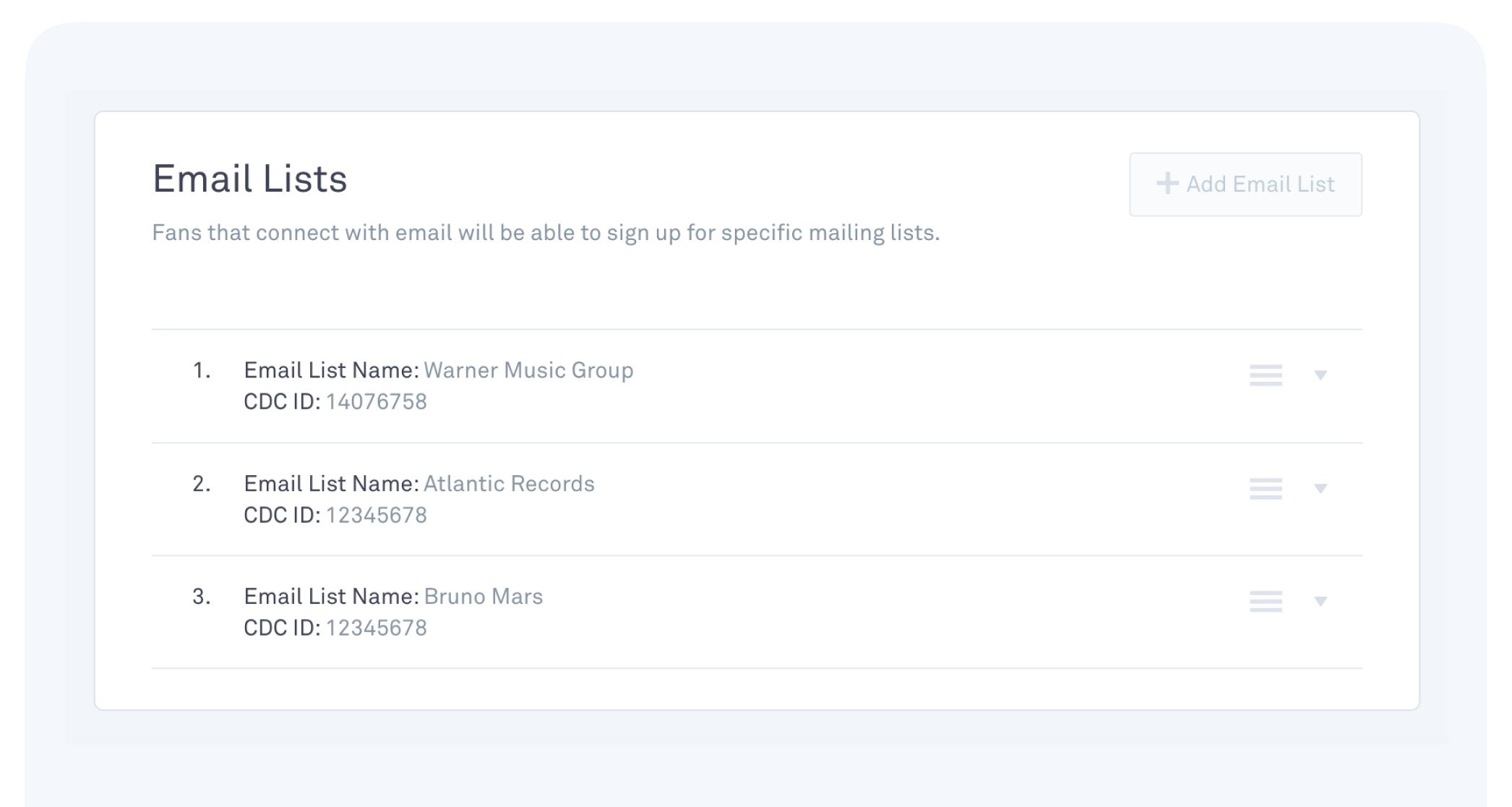Click the CDC ID under Bruno Mars
The height and width of the screenshot is (807, 1512).
pos(376,628)
